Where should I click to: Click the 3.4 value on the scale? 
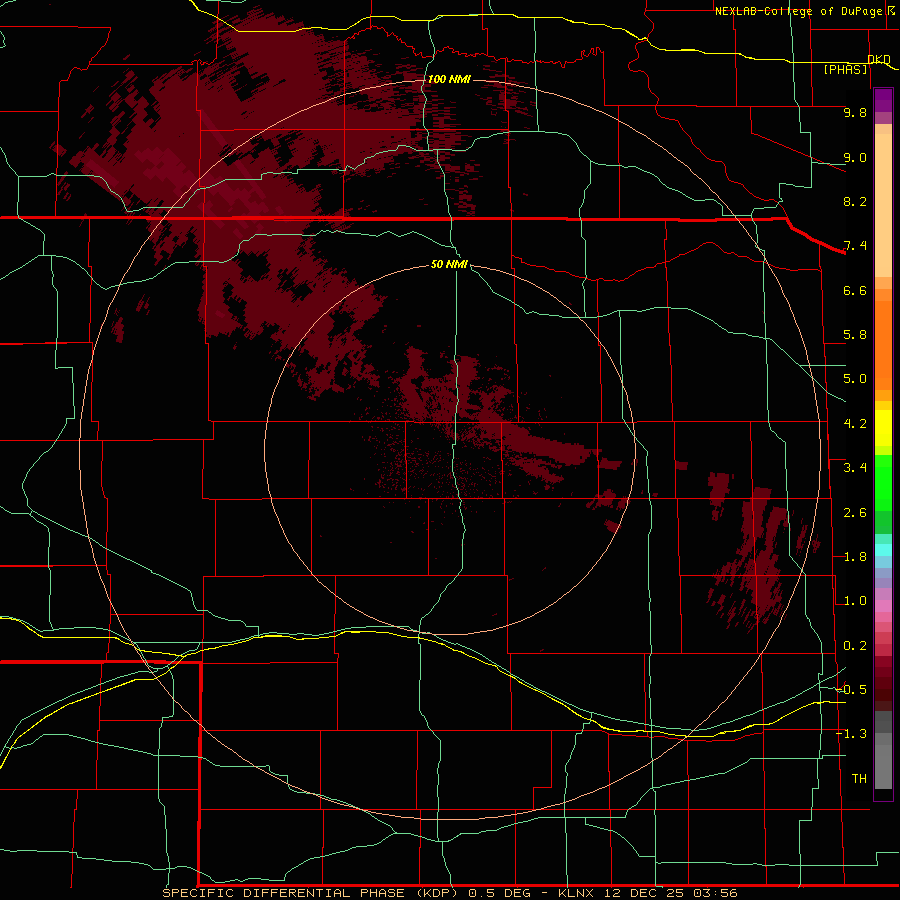[x=855, y=468]
